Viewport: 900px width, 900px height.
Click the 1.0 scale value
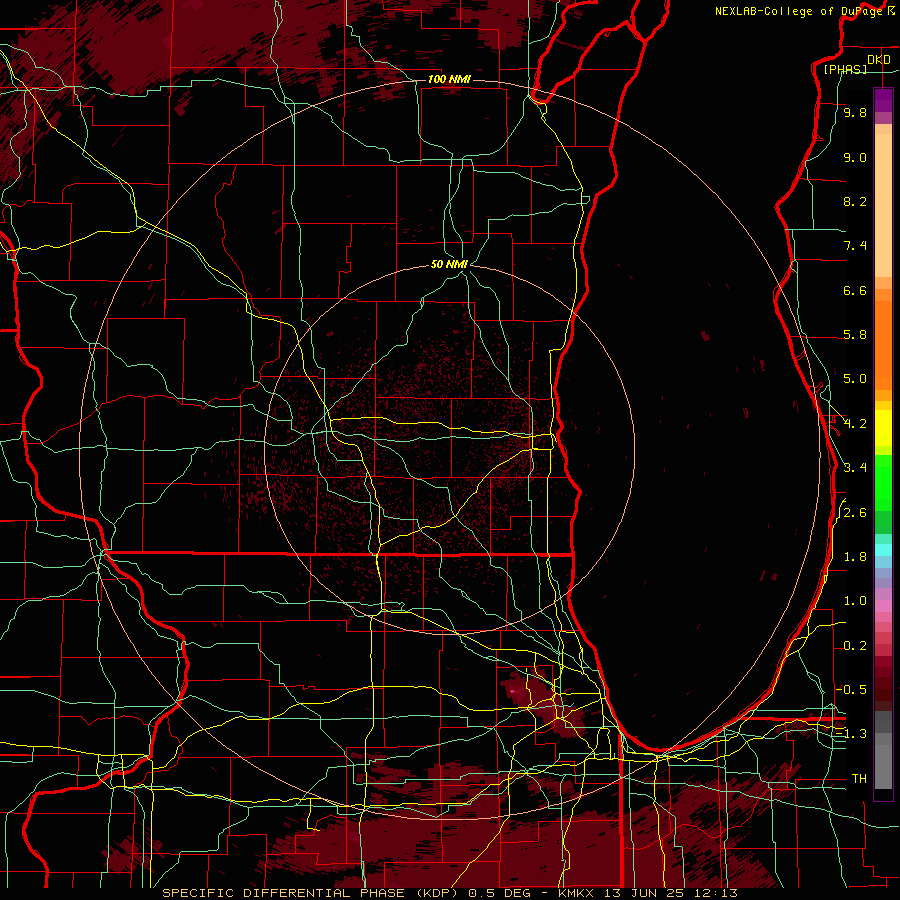(x=855, y=601)
